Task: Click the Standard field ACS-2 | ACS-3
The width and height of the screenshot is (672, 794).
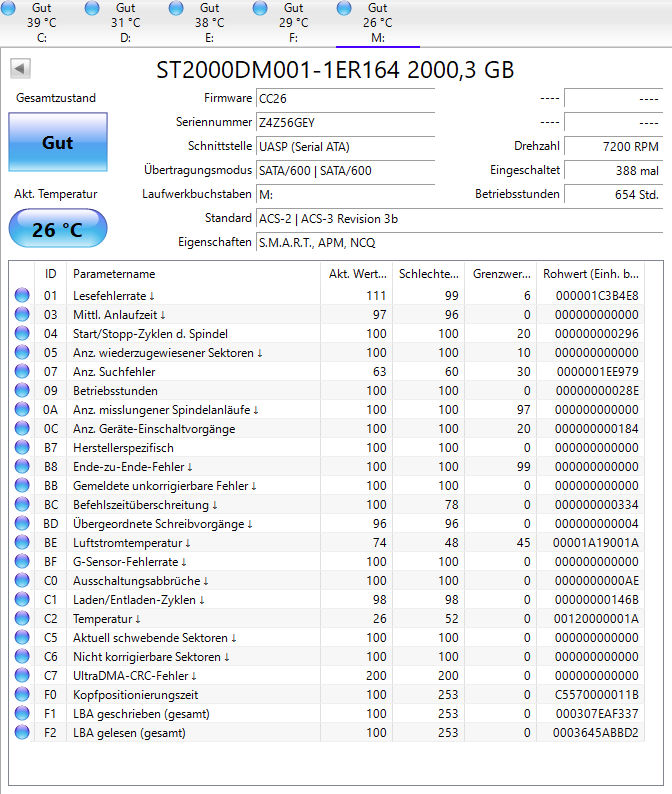Action: [x=459, y=219]
